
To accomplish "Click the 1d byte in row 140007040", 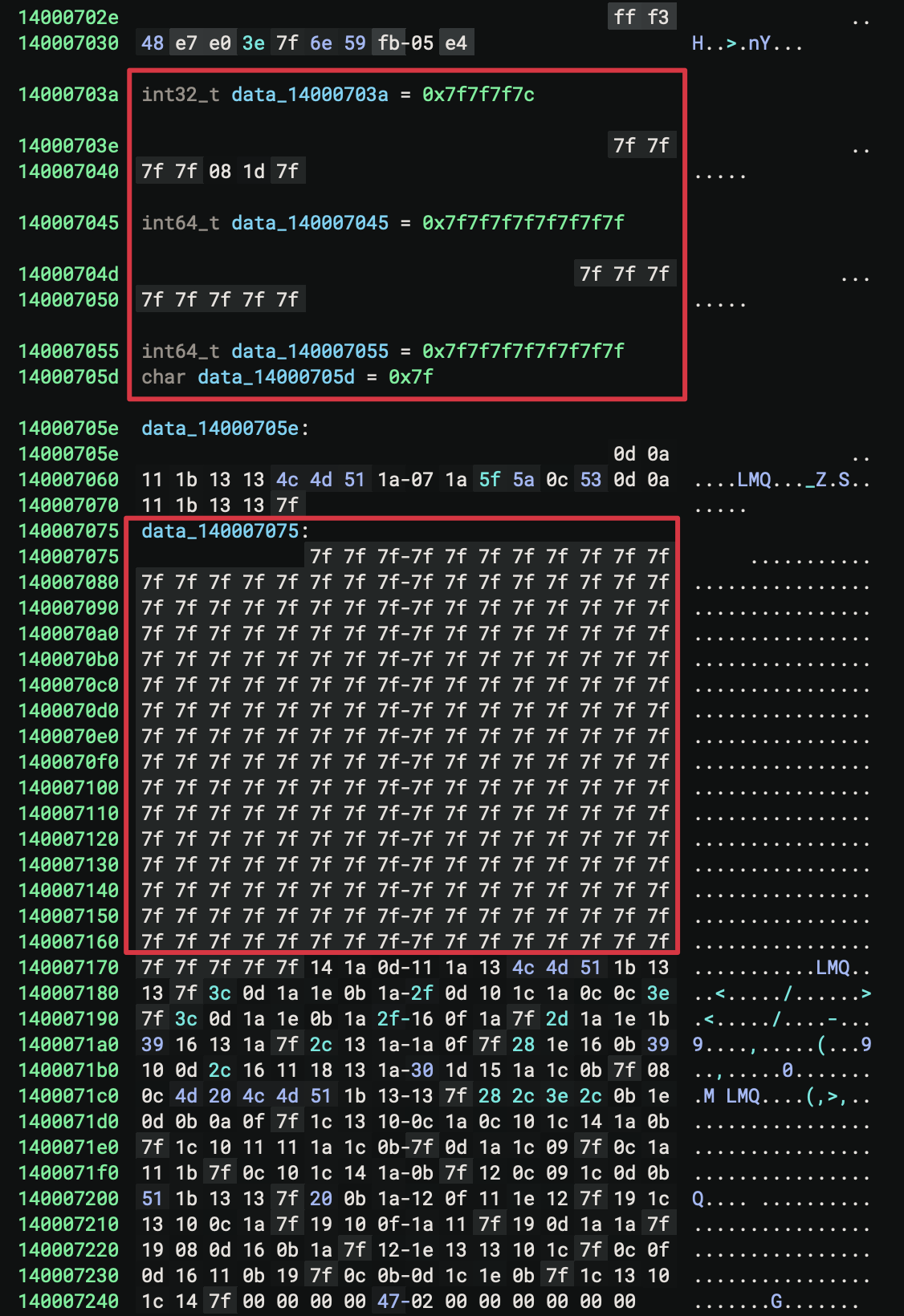I will tap(254, 171).
